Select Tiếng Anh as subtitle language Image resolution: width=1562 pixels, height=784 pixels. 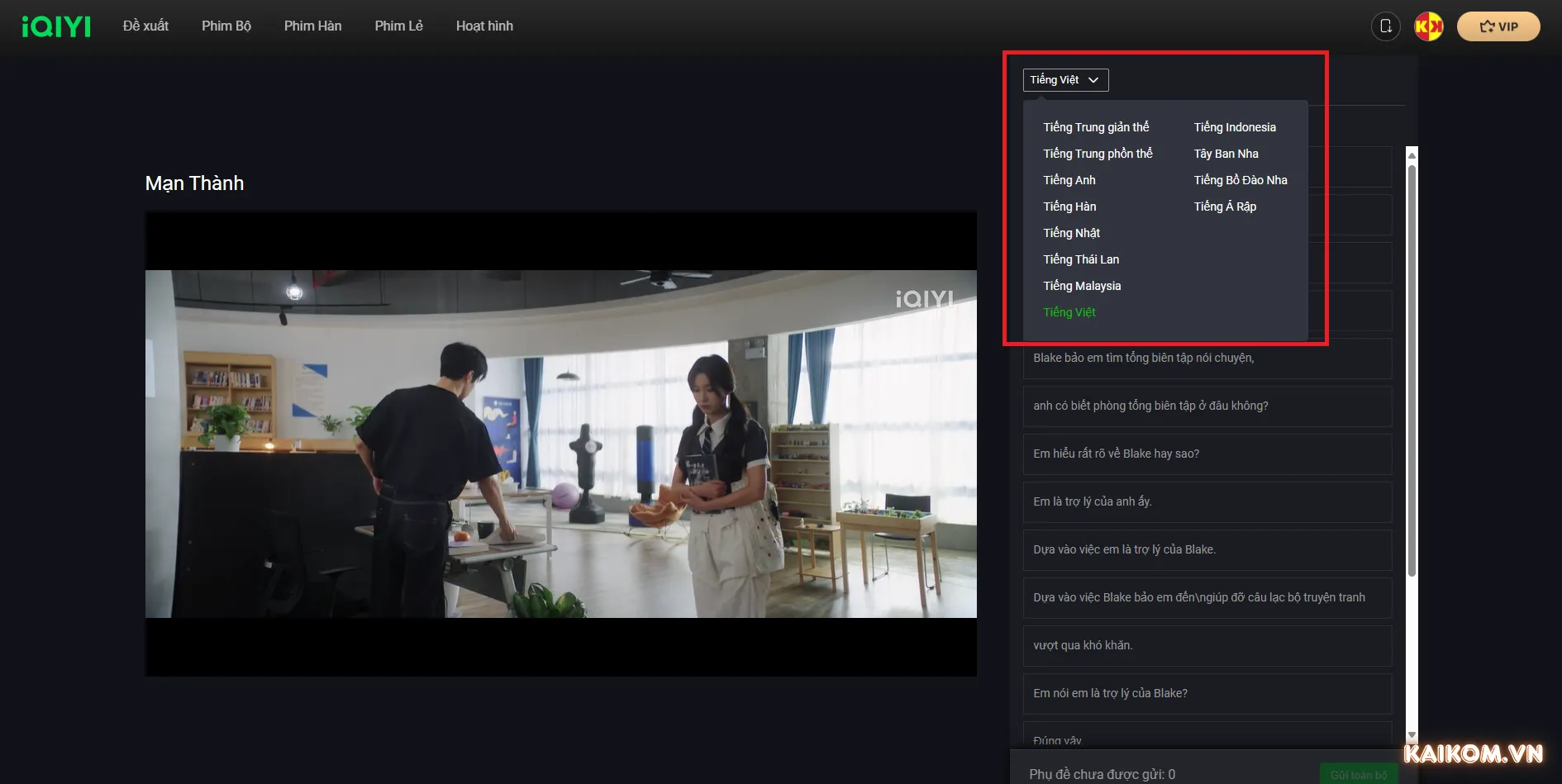(1069, 179)
